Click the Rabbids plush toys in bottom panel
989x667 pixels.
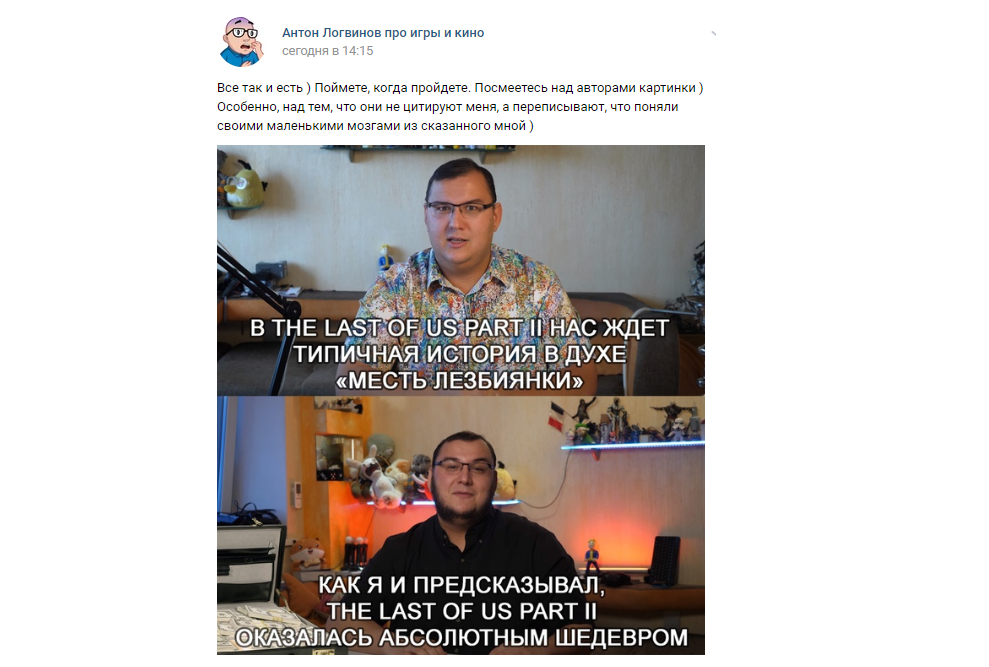coord(380,476)
